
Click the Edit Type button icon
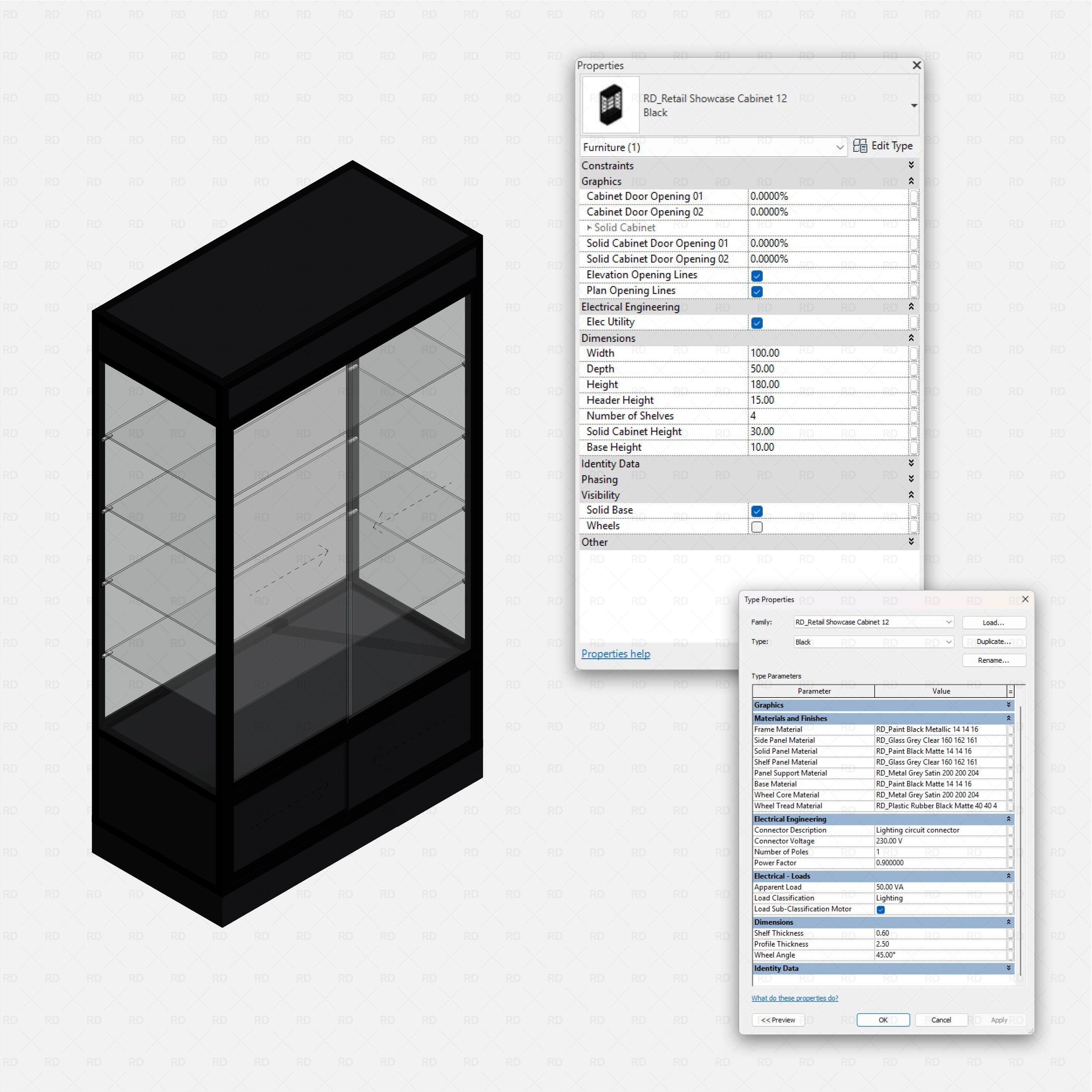860,146
